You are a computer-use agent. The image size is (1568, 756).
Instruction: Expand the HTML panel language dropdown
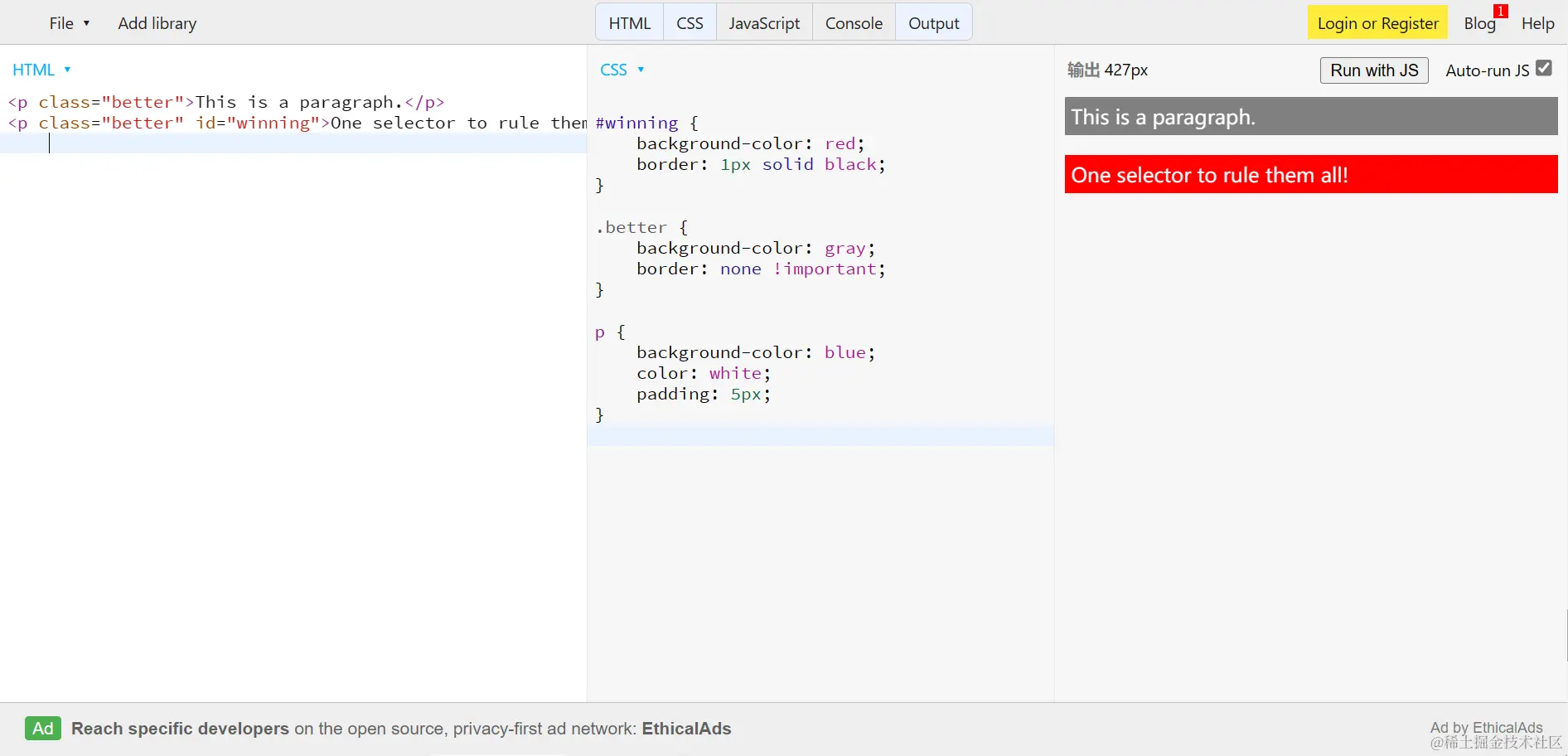pyautogui.click(x=41, y=70)
